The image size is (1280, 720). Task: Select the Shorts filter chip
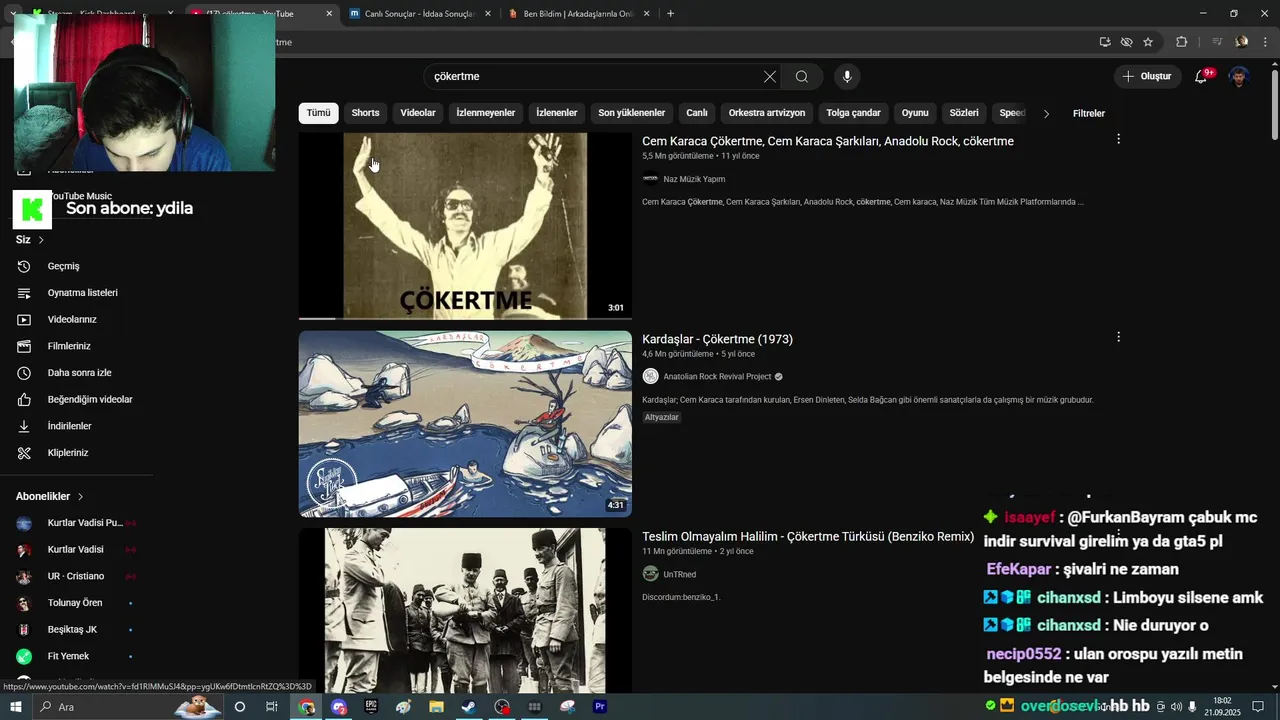pyautogui.click(x=365, y=113)
